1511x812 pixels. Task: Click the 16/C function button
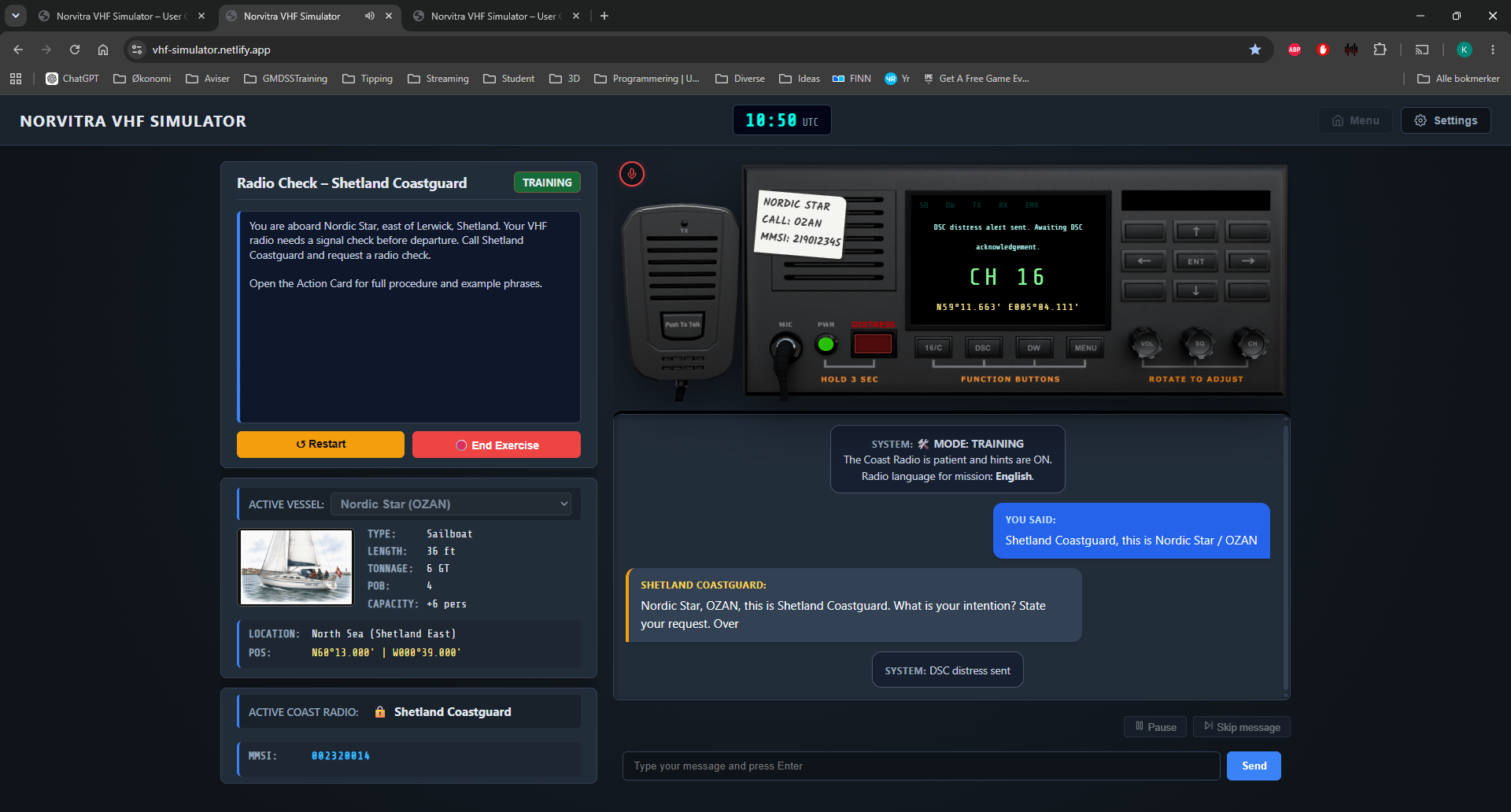point(933,347)
